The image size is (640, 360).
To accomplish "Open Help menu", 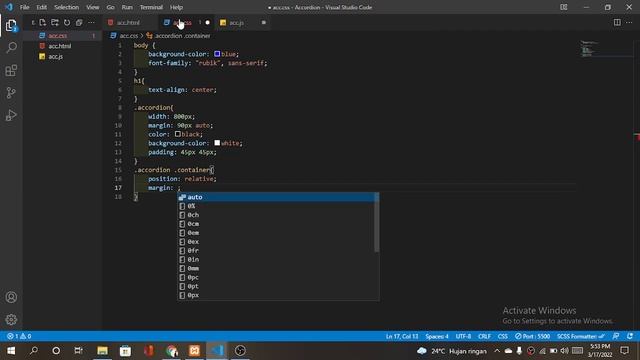I will 176,7.
